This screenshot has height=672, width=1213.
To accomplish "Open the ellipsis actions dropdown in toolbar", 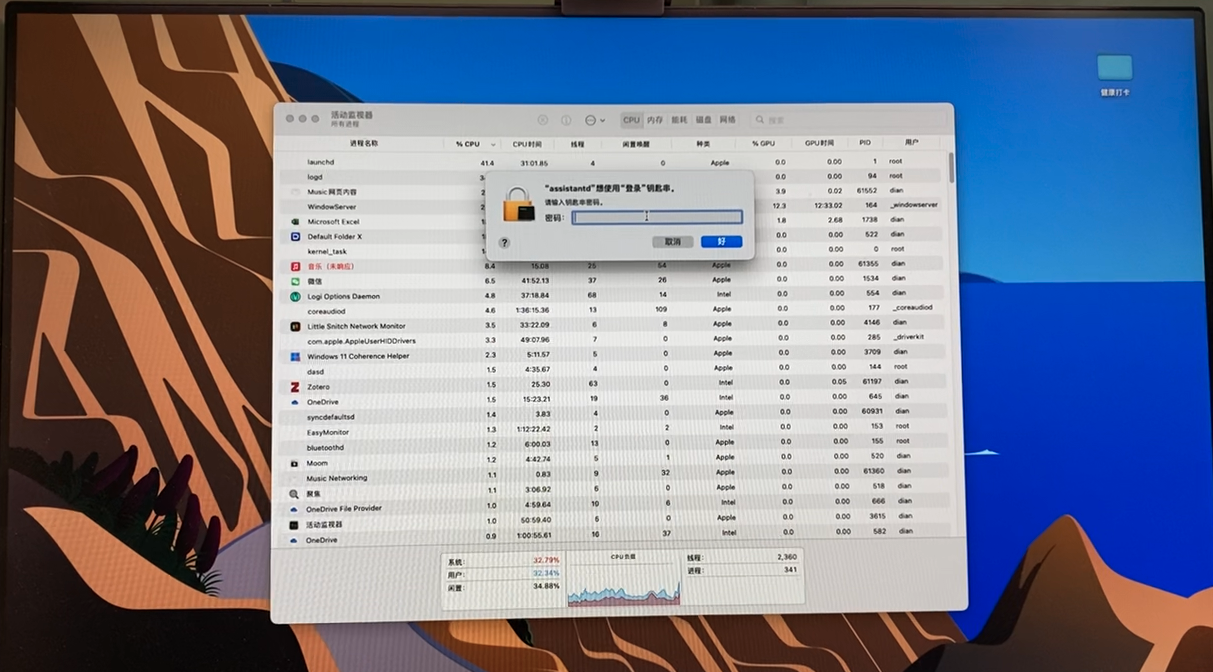I will pos(594,120).
